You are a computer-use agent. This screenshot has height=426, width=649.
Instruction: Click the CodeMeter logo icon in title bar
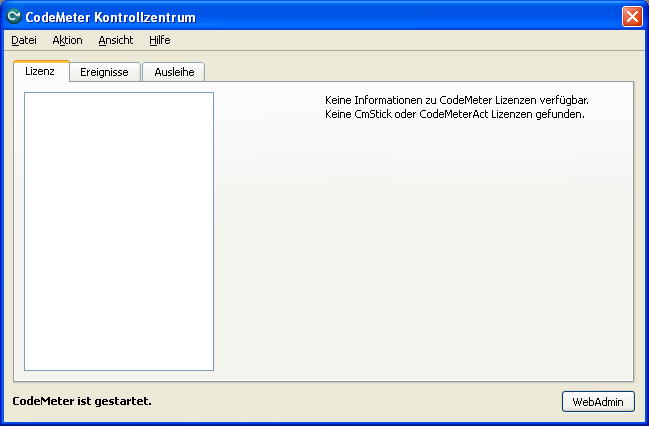[14, 17]
